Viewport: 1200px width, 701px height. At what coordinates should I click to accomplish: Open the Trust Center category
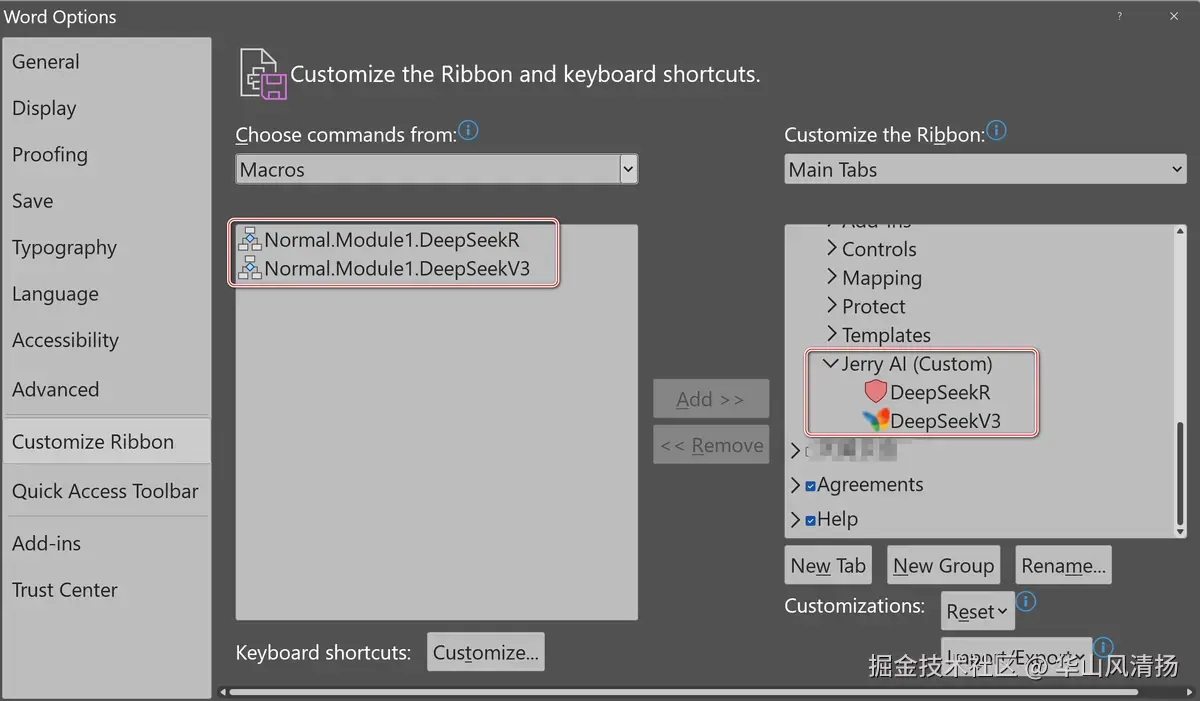tap(106, 590)
